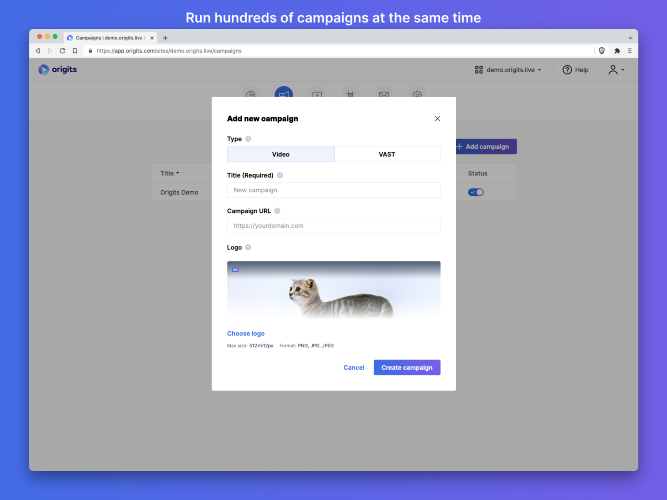The width and height of the screenshot is (667, 500).
Task: Click the Cancel button in dialog
Action: point(354,367)
